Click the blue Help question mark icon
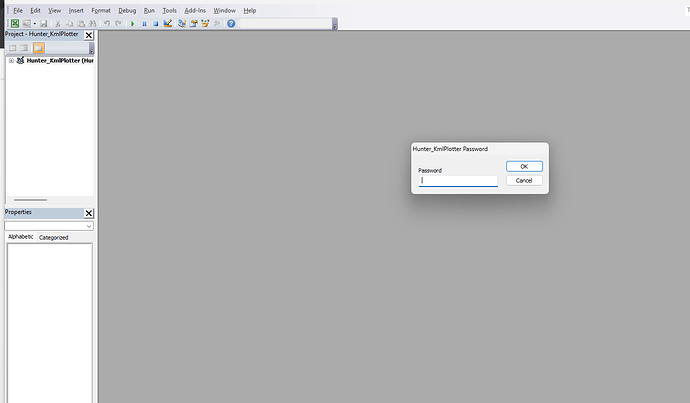This screenshot has height=403, width=690. tap(231, 23)
